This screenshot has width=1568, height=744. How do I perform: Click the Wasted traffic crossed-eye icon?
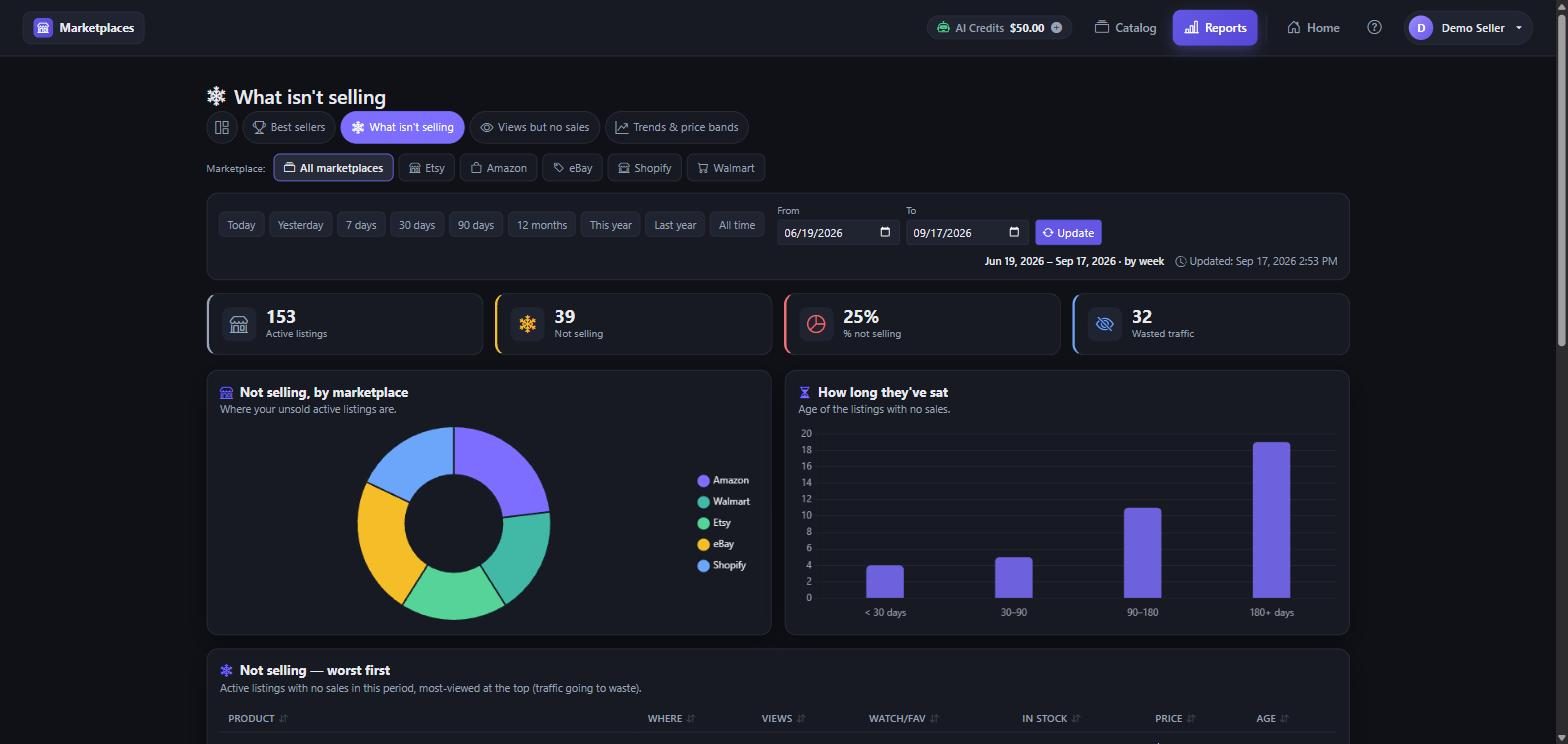coord(1104,324)
